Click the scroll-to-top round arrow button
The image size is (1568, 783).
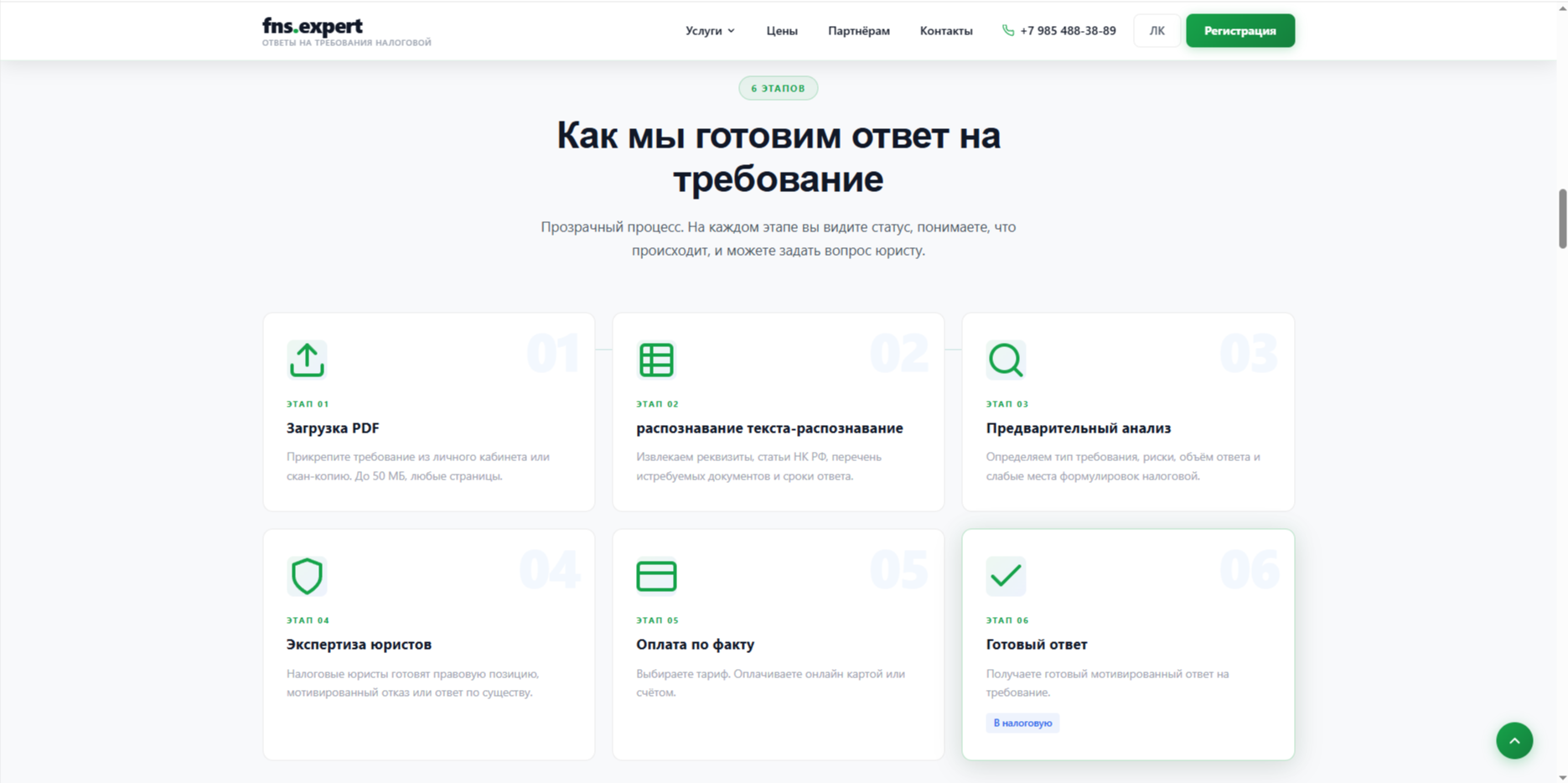[1514, 740]
